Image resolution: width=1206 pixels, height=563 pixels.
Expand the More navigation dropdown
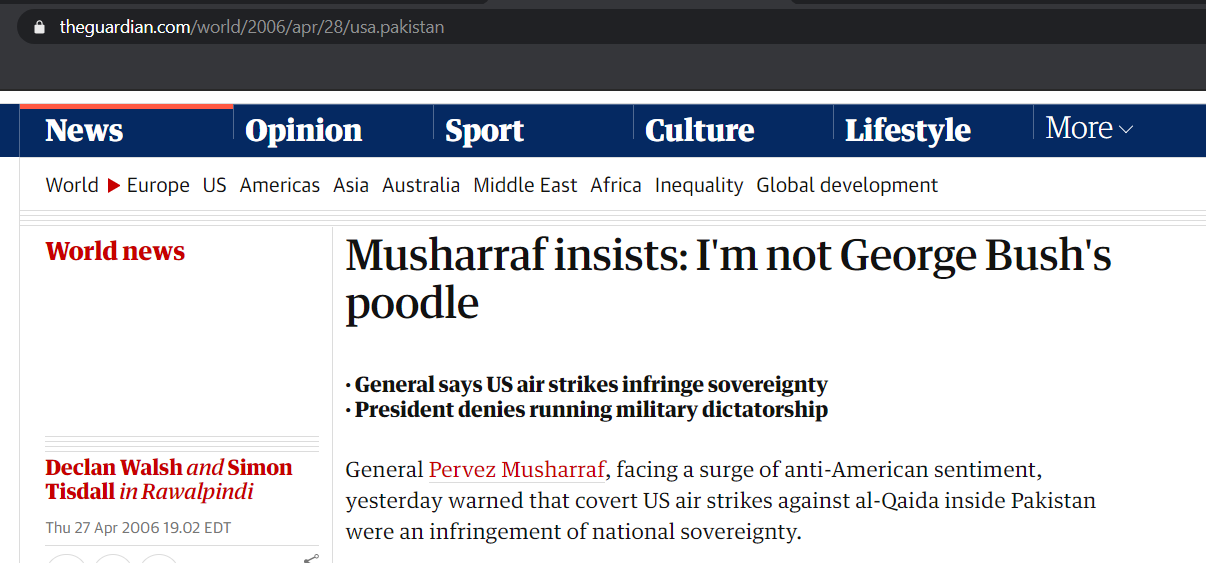coord(1089,128)
